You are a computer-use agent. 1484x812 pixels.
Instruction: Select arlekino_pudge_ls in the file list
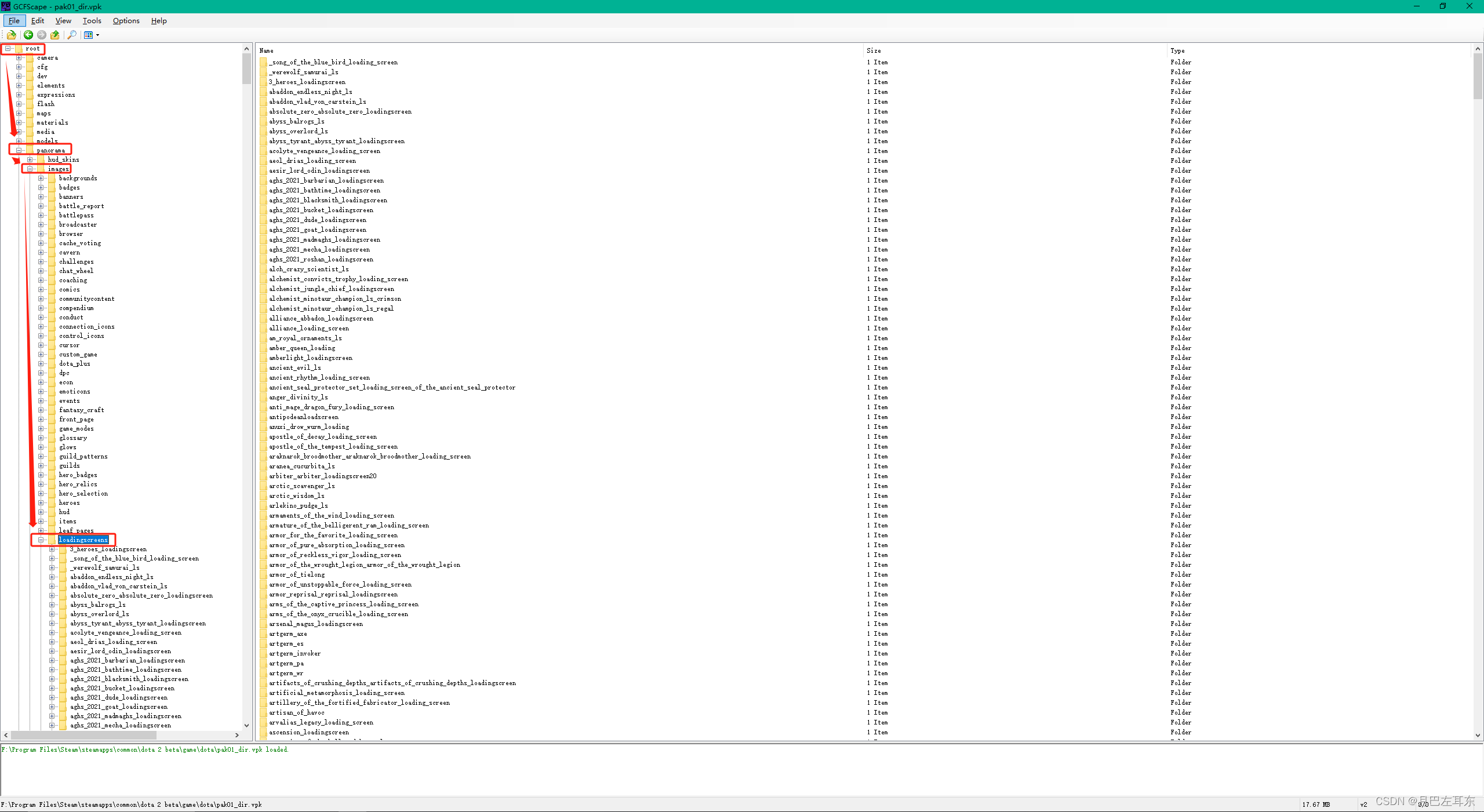(298, 506)
